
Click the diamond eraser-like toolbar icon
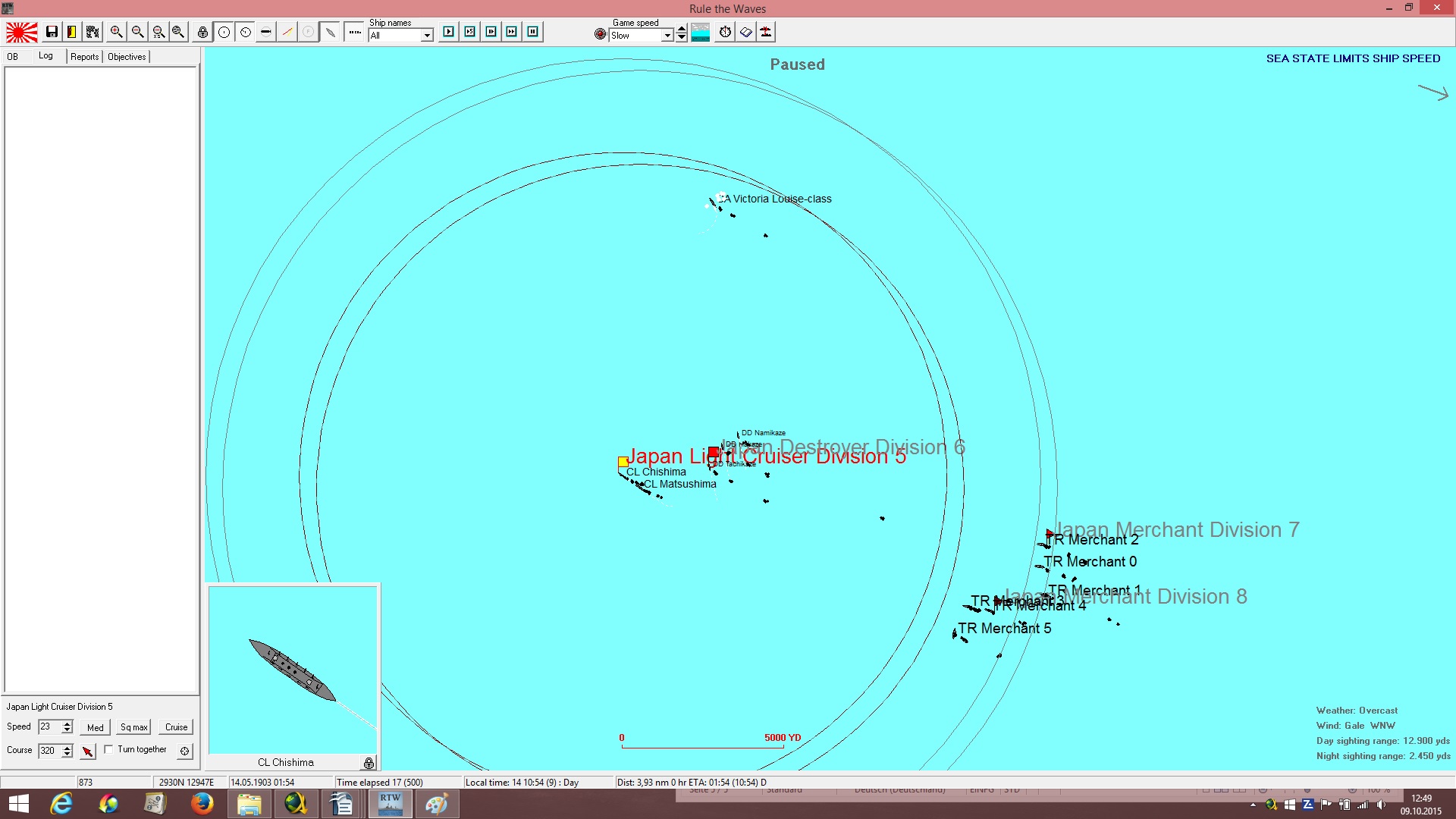(x=746, y=32)
